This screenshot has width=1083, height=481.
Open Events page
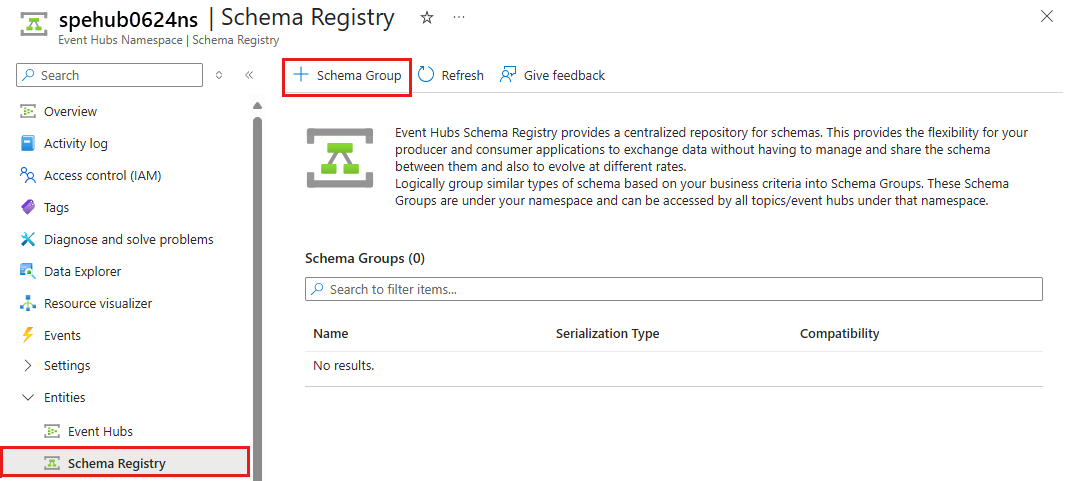62,335
